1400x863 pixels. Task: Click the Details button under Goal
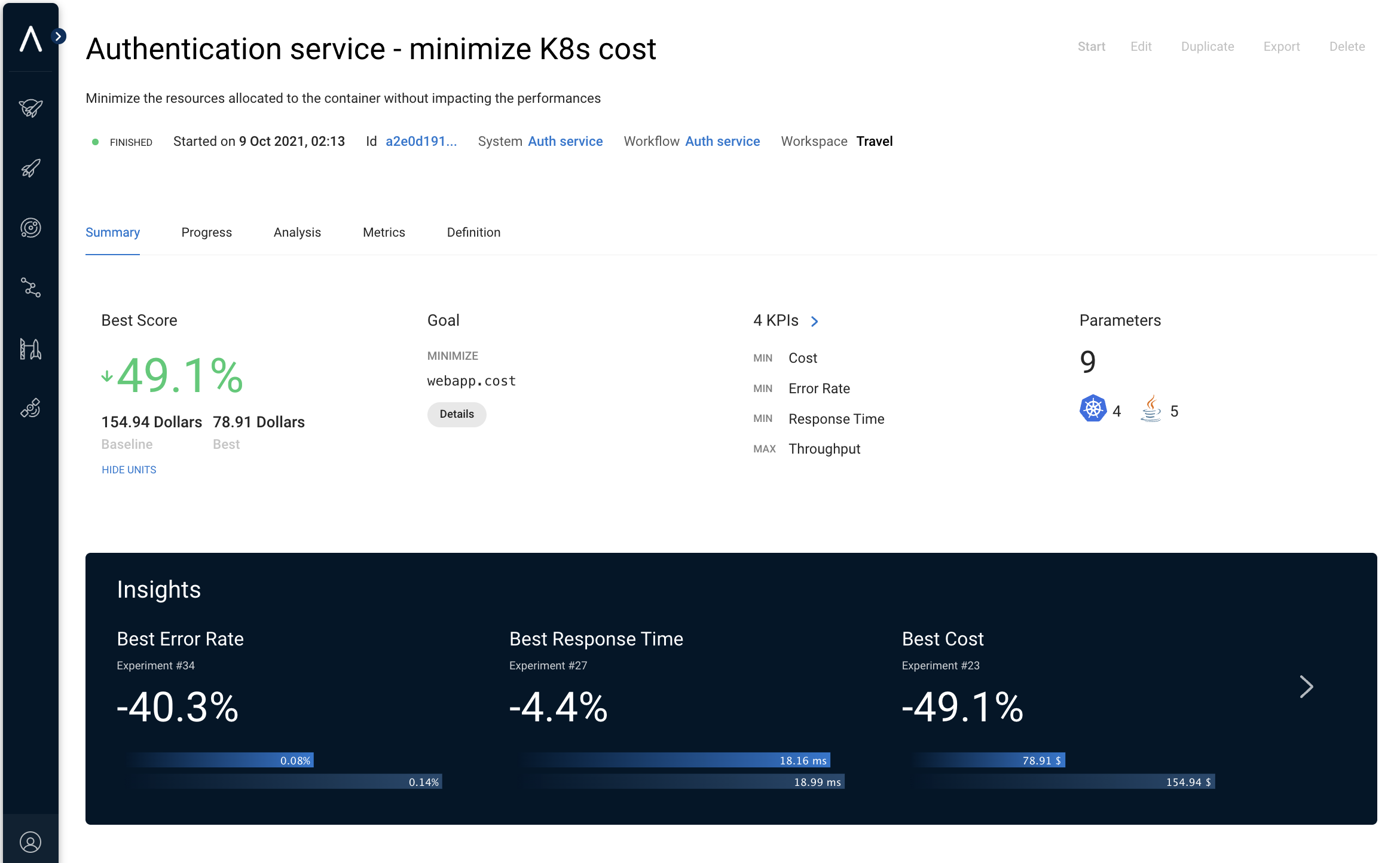(457, 414)
